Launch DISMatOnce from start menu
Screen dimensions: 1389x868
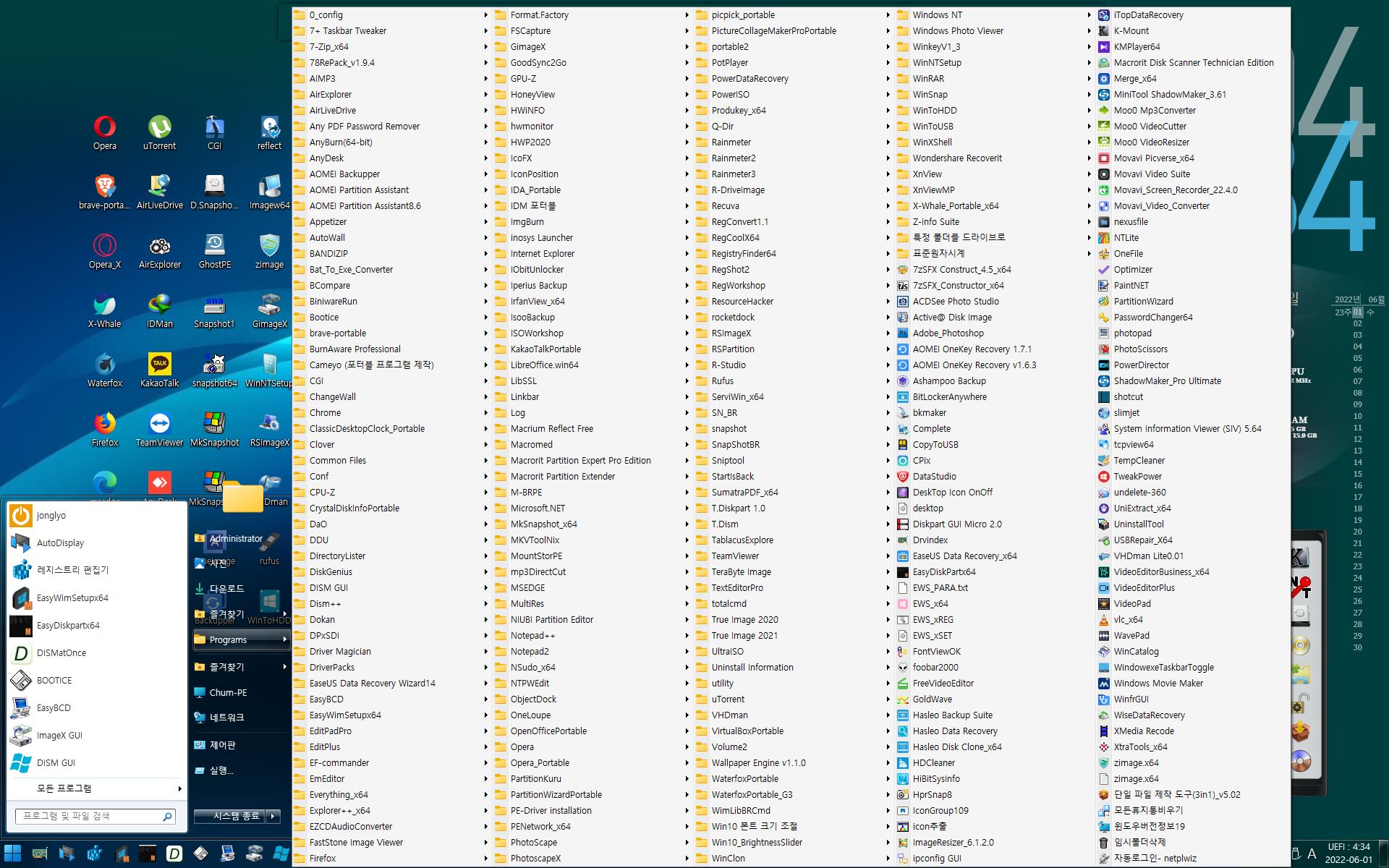[x=95, y=652]
